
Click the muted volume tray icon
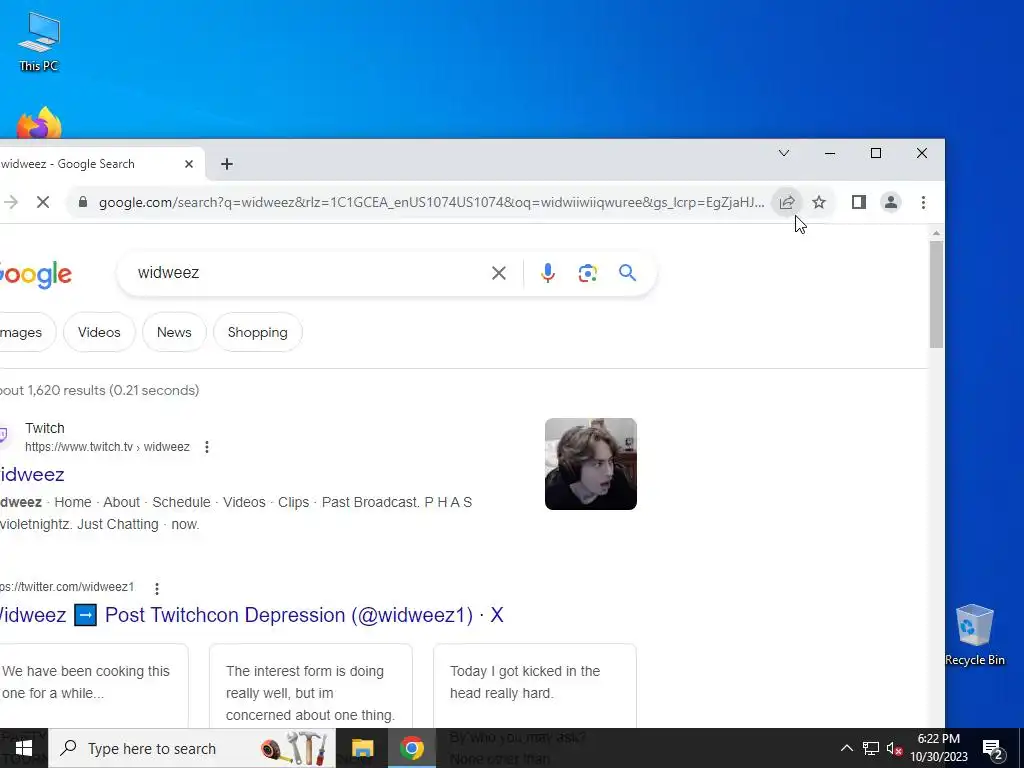pos(895,748)
